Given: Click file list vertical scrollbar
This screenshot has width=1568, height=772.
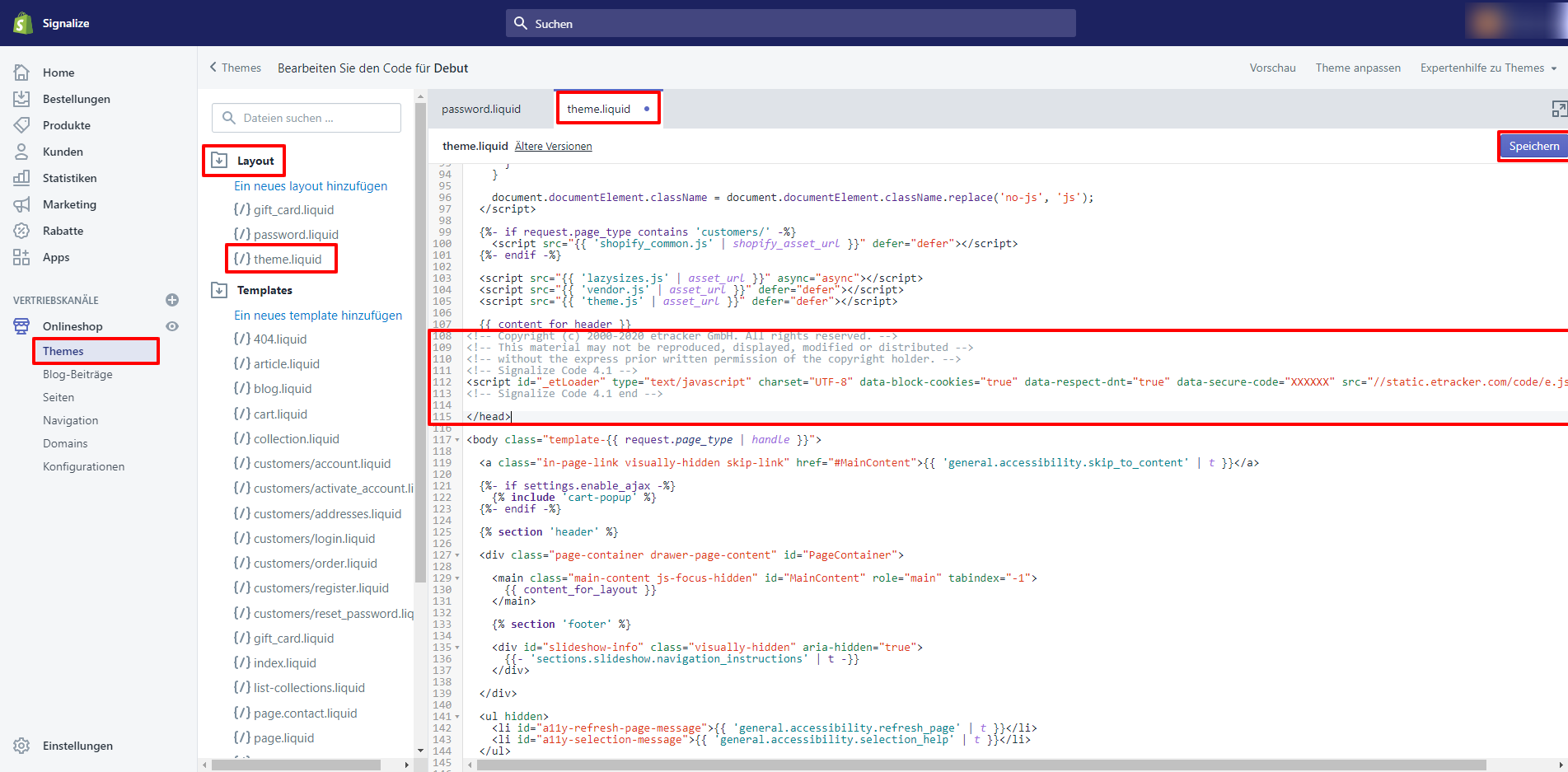Looking at the screenshot, I should 420,342.
